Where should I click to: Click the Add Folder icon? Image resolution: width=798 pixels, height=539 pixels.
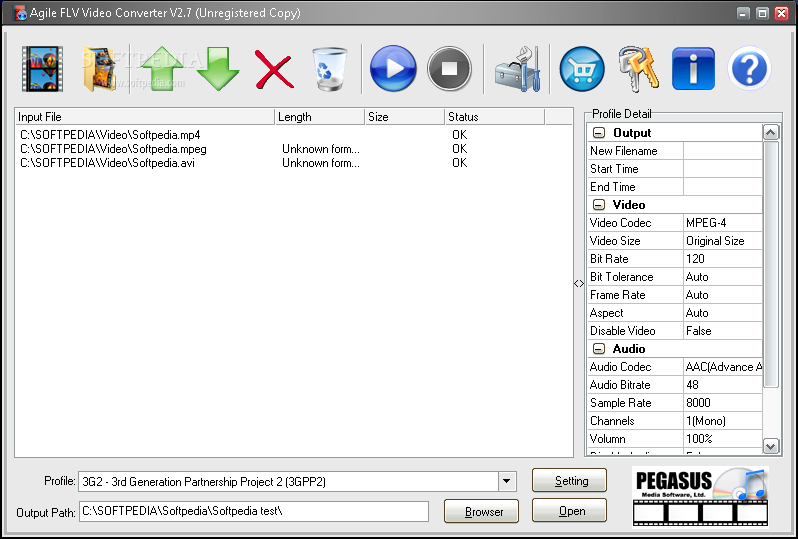pyautogui.click(x=100, y=69)
